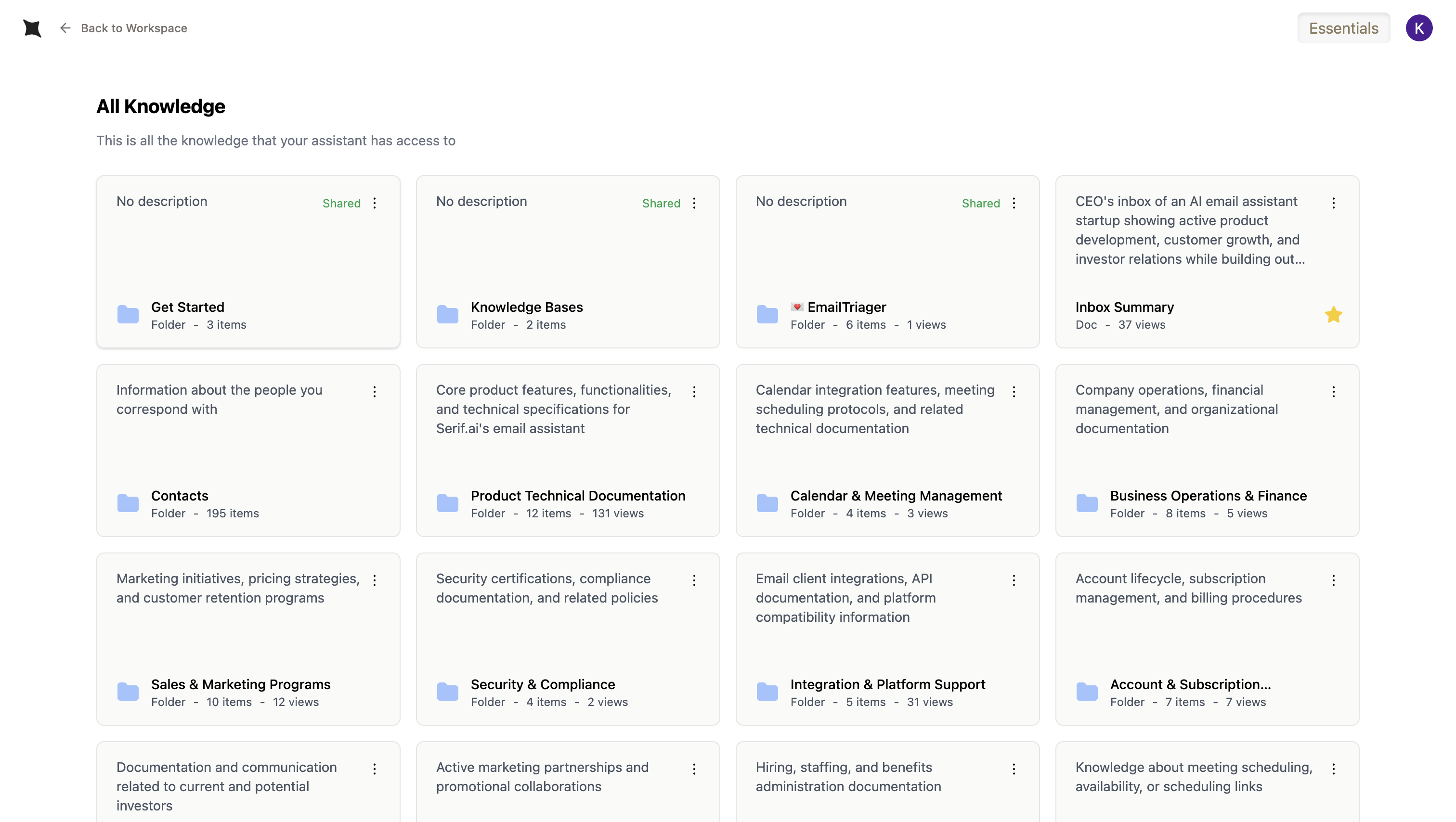1456x822 pixels.
Task: Open options menu for Calendar & Meeting Management
Action: 1014,392
